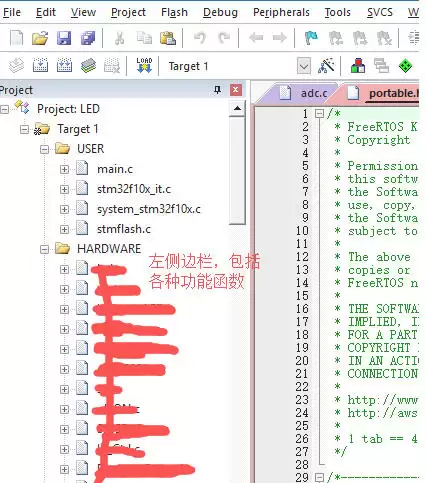Select stmflash.c in project tree
426x483 pixels.
point(124,229)
